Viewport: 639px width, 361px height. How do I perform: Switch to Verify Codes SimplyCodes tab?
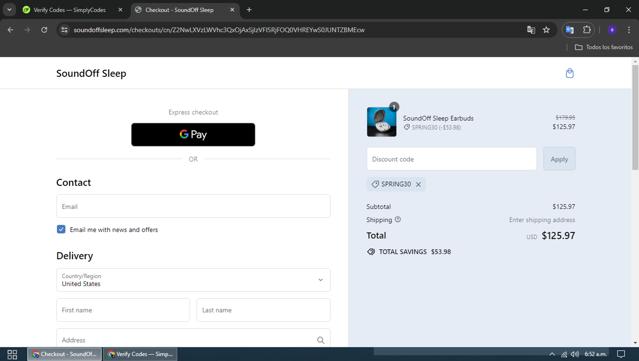70,10
